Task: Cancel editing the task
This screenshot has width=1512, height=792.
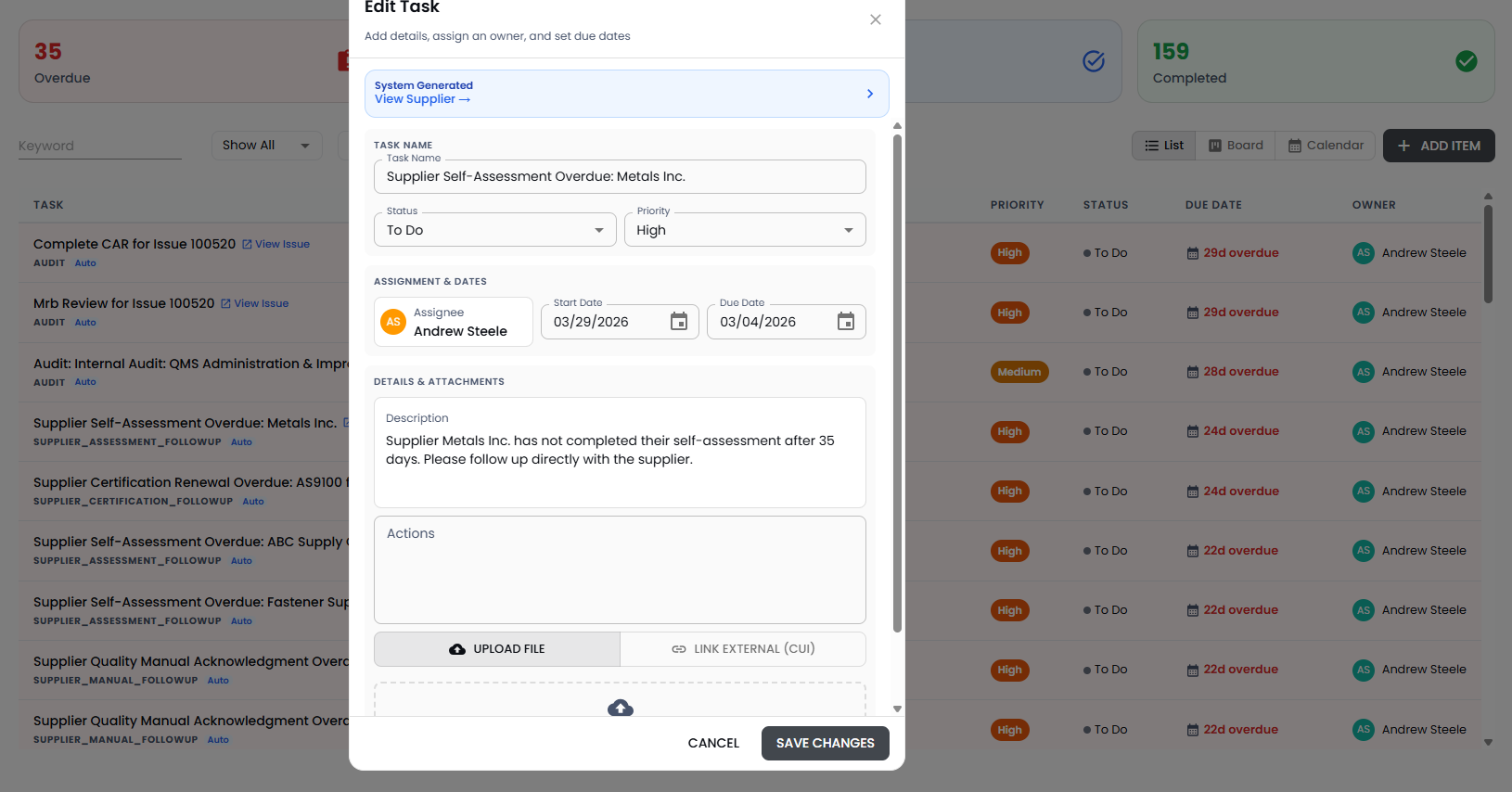Action: coord(713,743)
